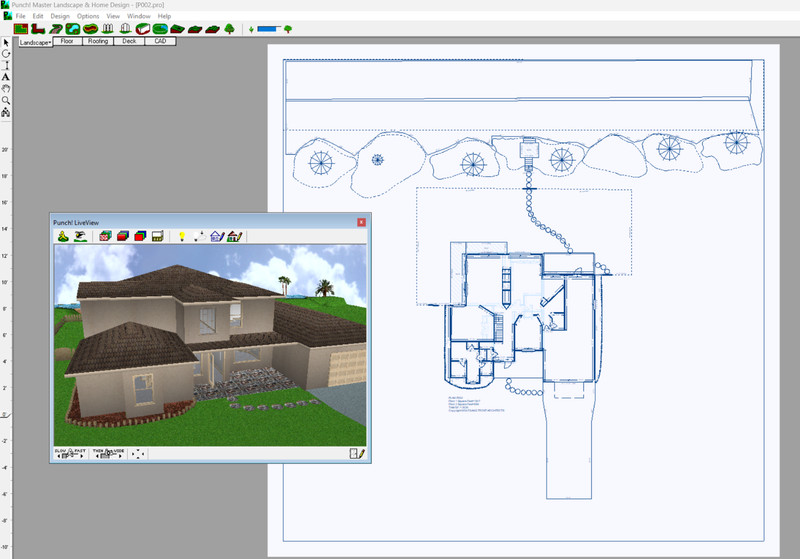Open the Window menu
The height and width of the screenshot is (559, 800).
(138, 16)
